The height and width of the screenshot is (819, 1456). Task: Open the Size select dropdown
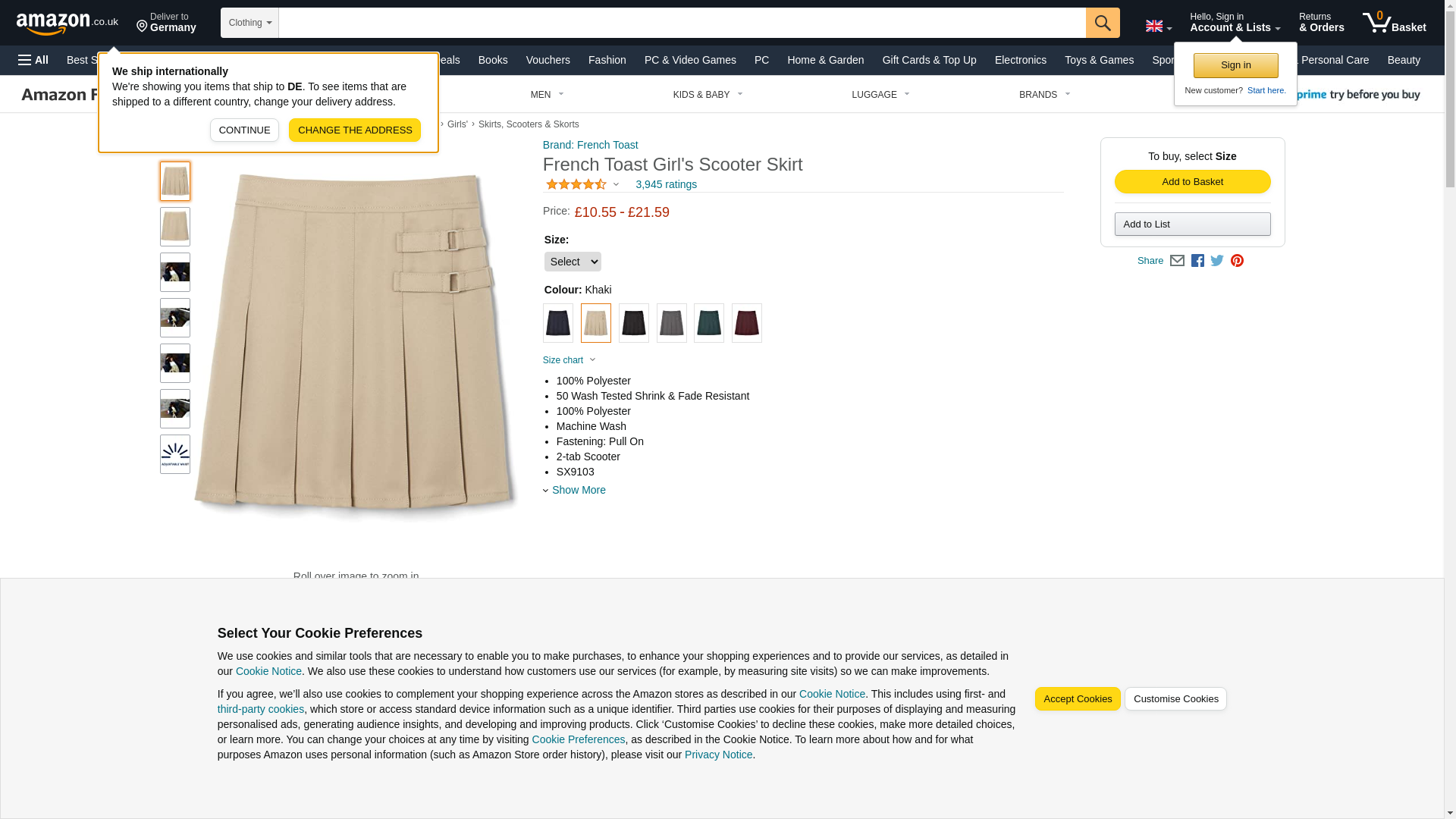573,262
